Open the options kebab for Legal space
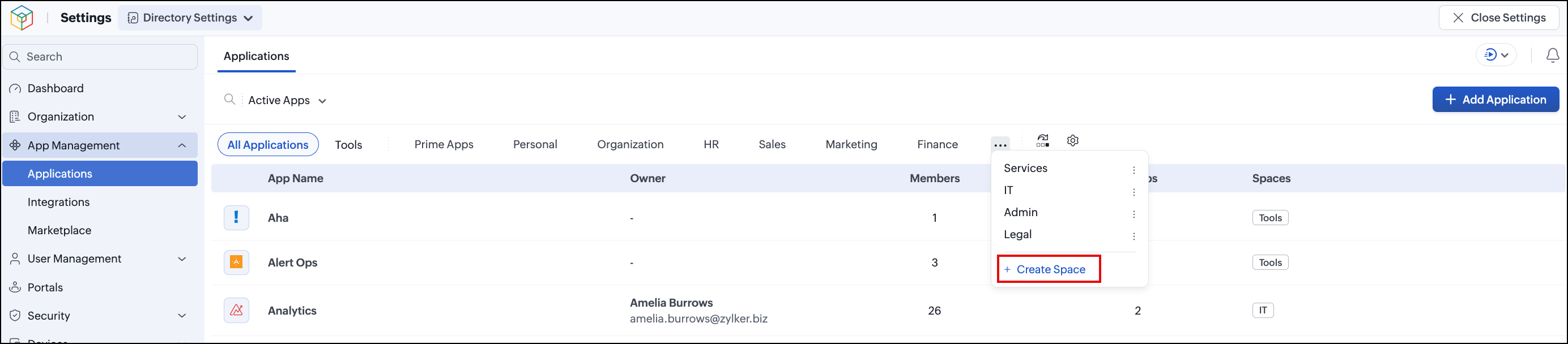 pos(1134,236)
